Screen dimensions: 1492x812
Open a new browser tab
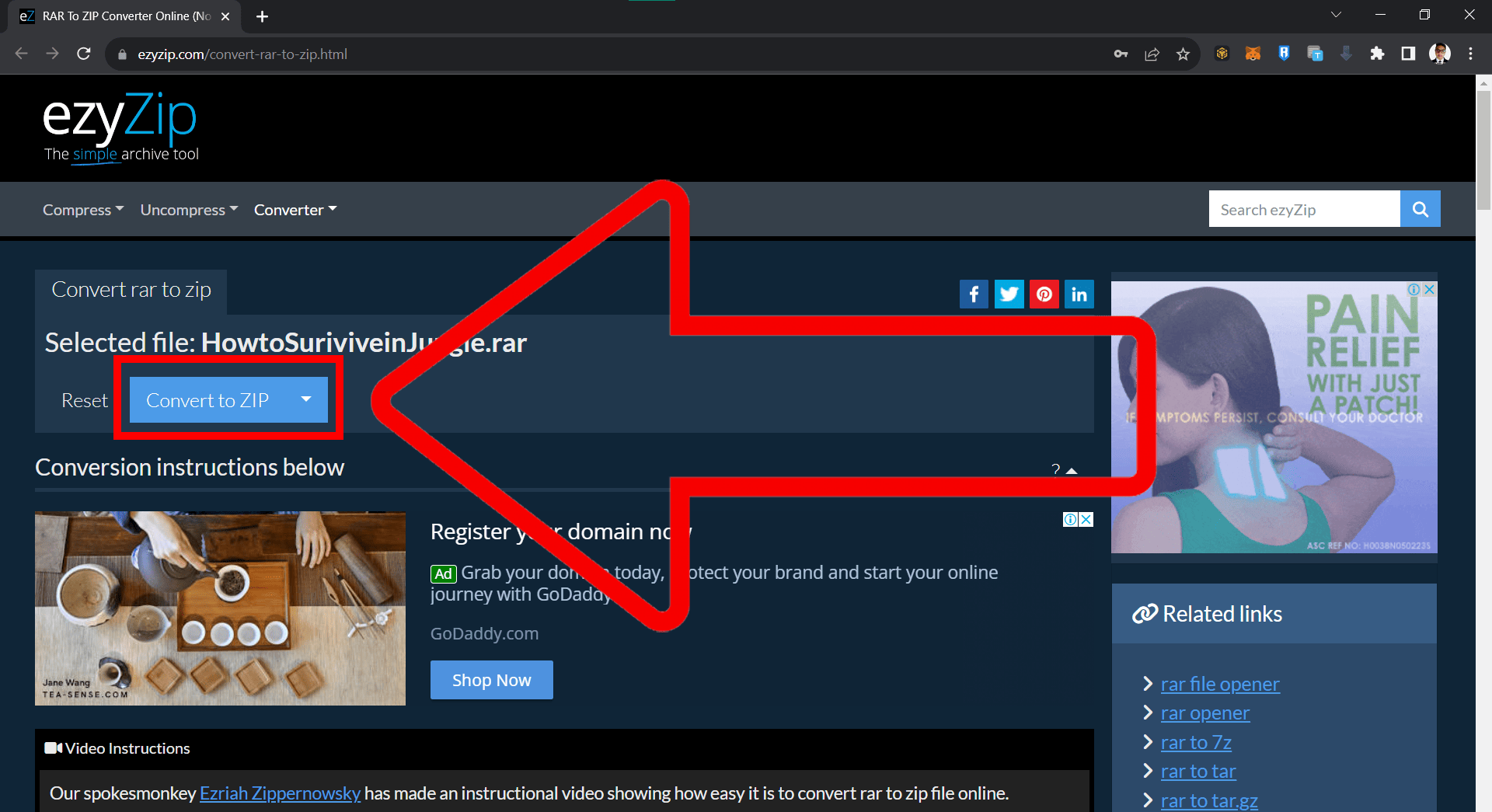[x=263, y=16]
